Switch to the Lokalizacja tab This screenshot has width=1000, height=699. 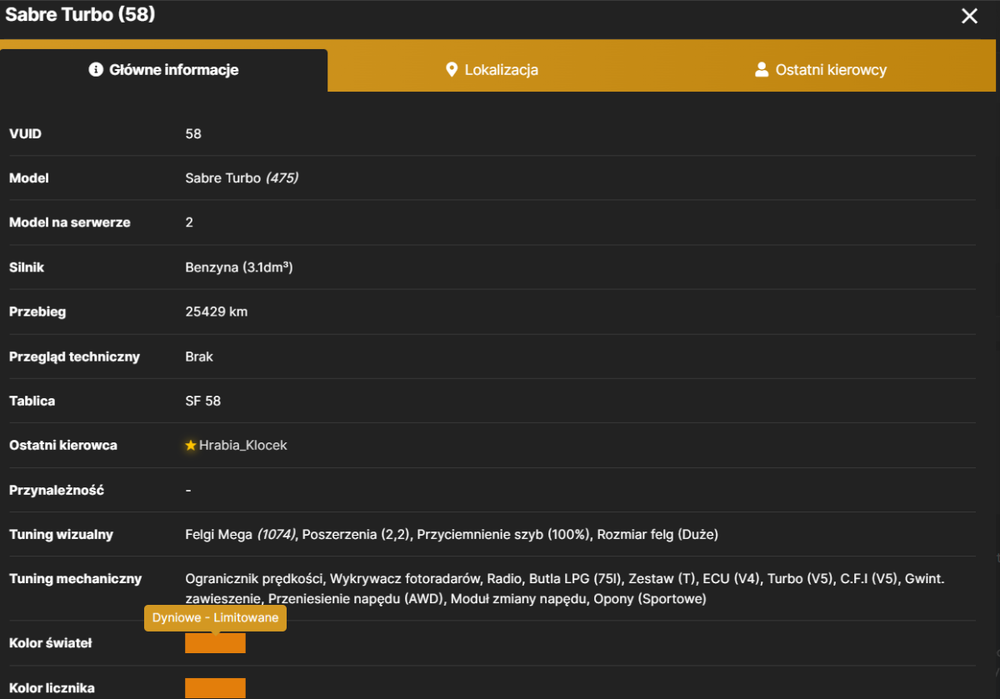[492, 70]
